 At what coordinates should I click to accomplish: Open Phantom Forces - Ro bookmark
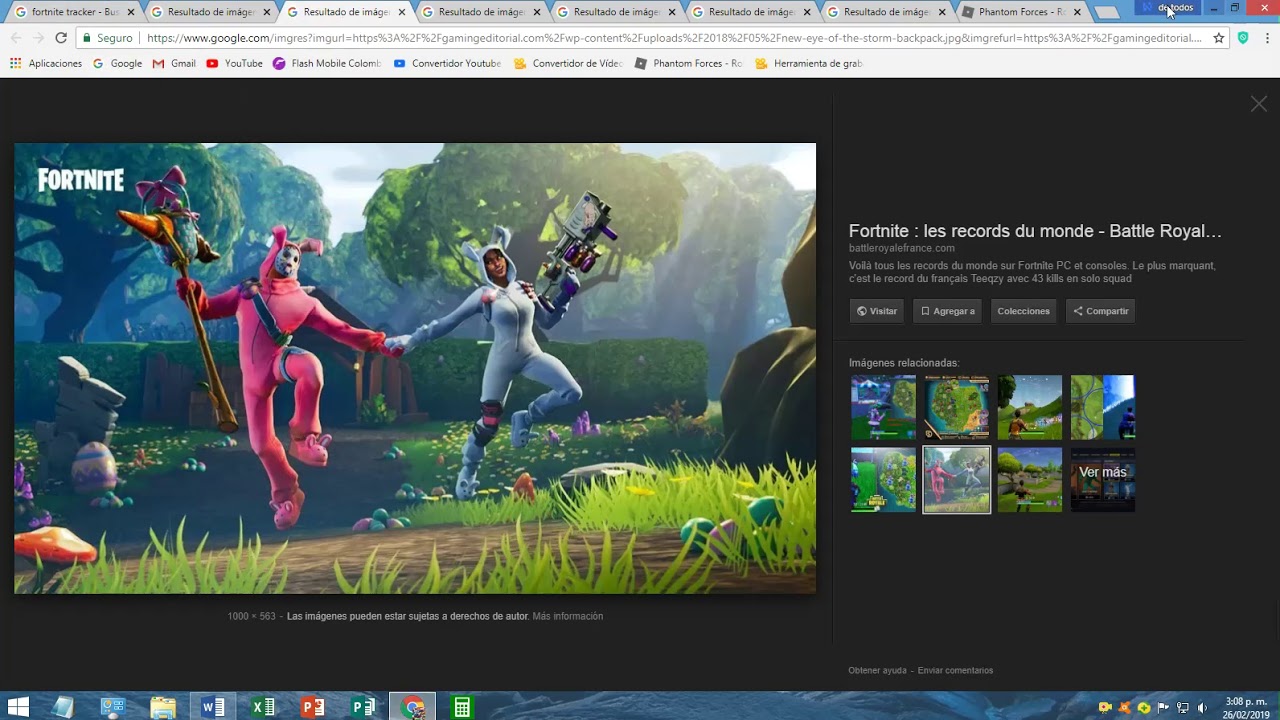click(x=689, y=63)
